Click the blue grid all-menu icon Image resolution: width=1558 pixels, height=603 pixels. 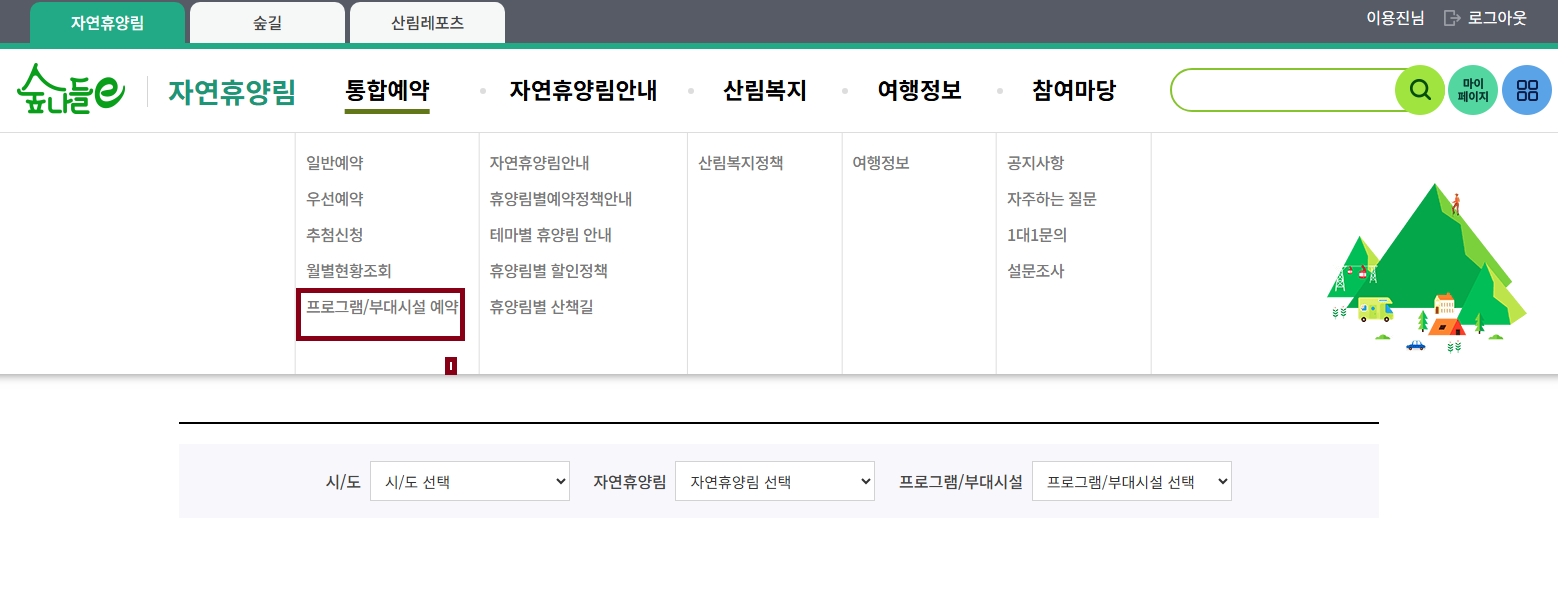pos(1525,89)
